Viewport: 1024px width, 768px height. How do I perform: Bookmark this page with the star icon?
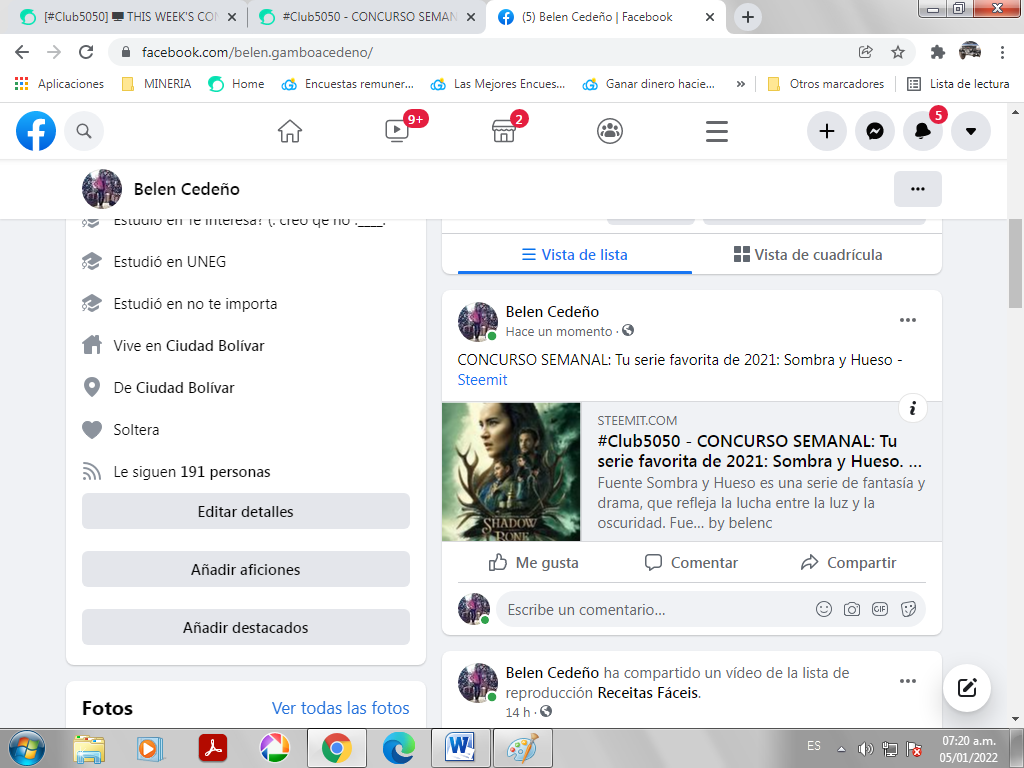click(x=898, y=52)
